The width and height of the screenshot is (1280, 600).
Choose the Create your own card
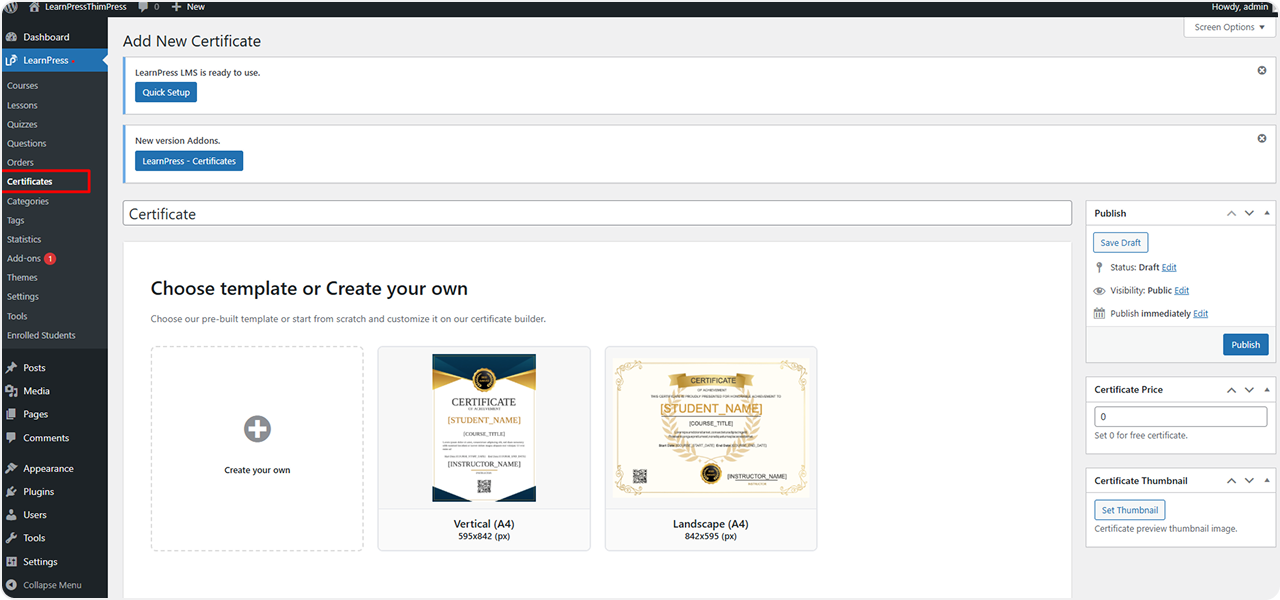coord(257,448)
